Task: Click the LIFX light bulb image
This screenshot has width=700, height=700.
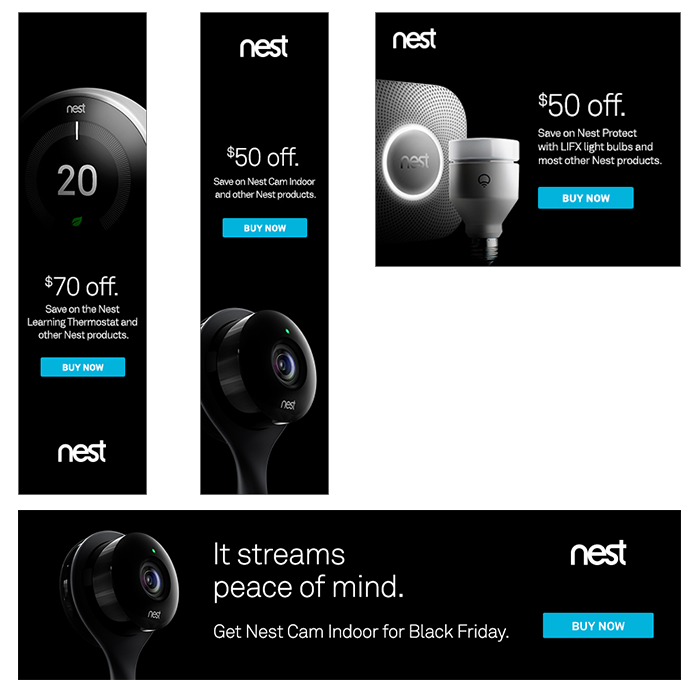Action: [x=484, y=196]
